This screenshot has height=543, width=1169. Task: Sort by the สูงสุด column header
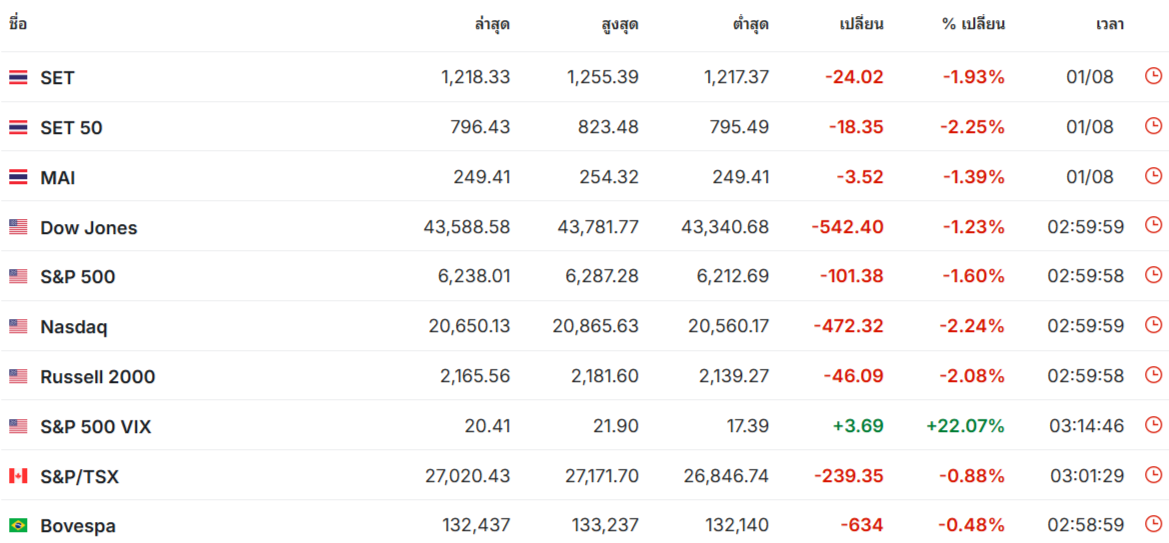coord(620,24)
